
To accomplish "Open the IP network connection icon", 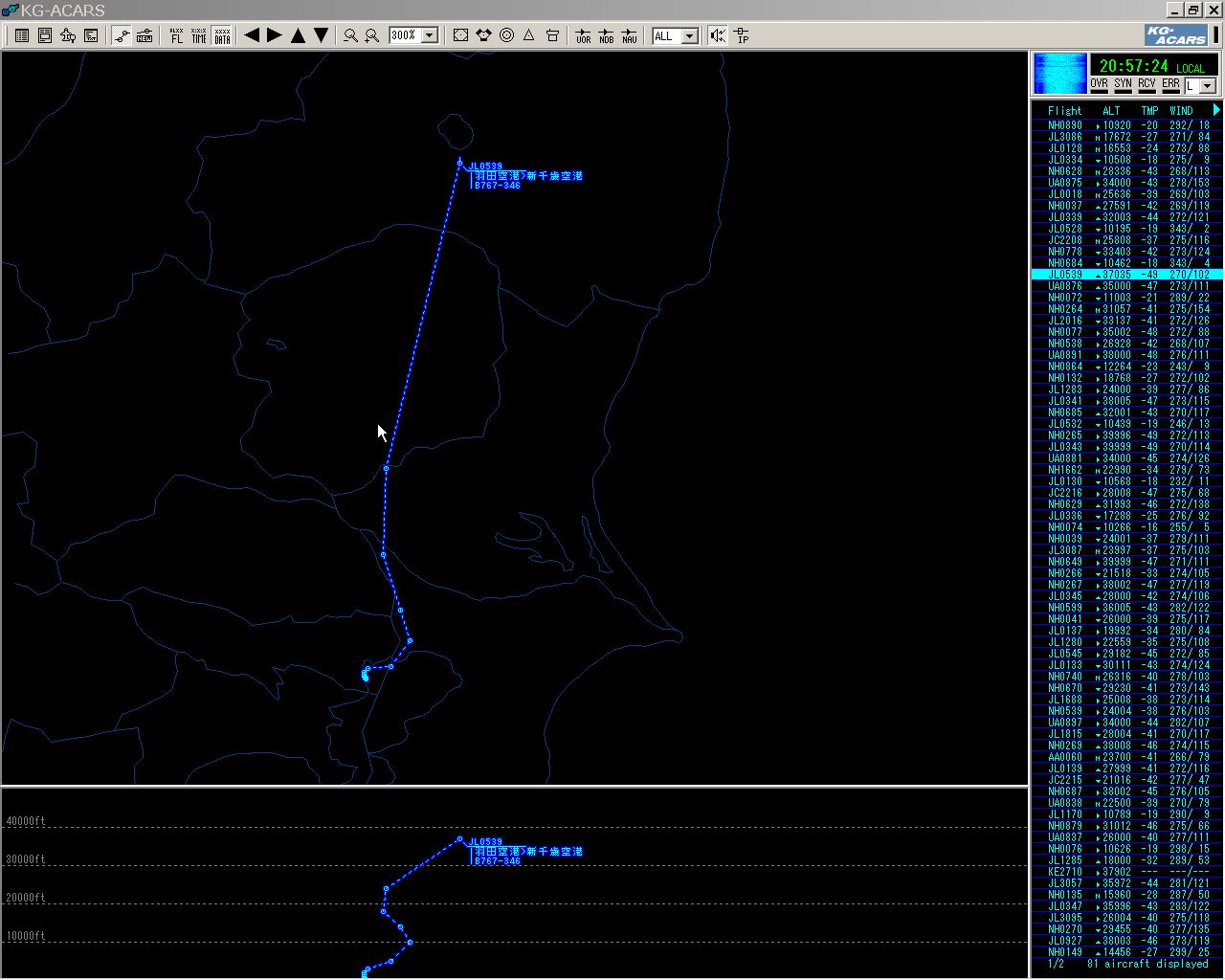I will pos(742,35).
